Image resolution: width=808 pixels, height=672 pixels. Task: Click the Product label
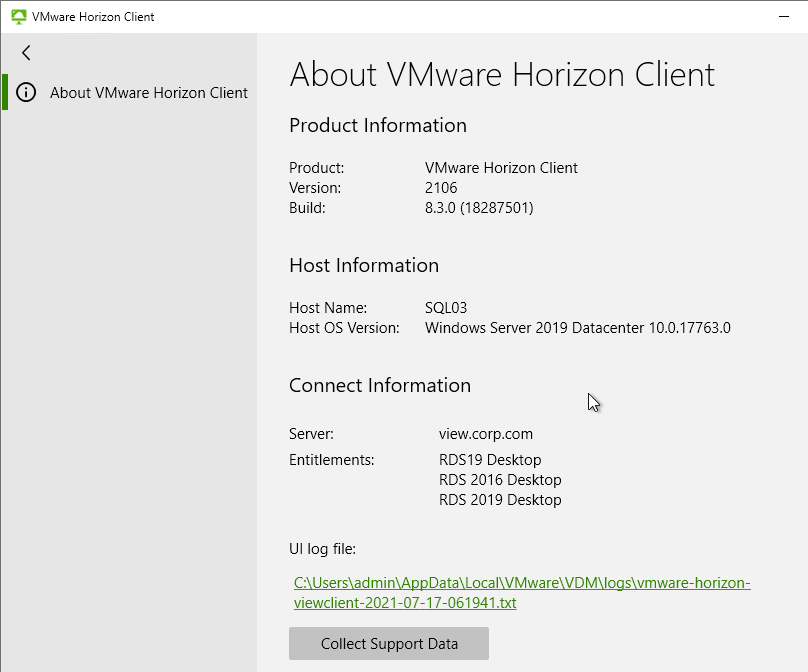(316, 167)
